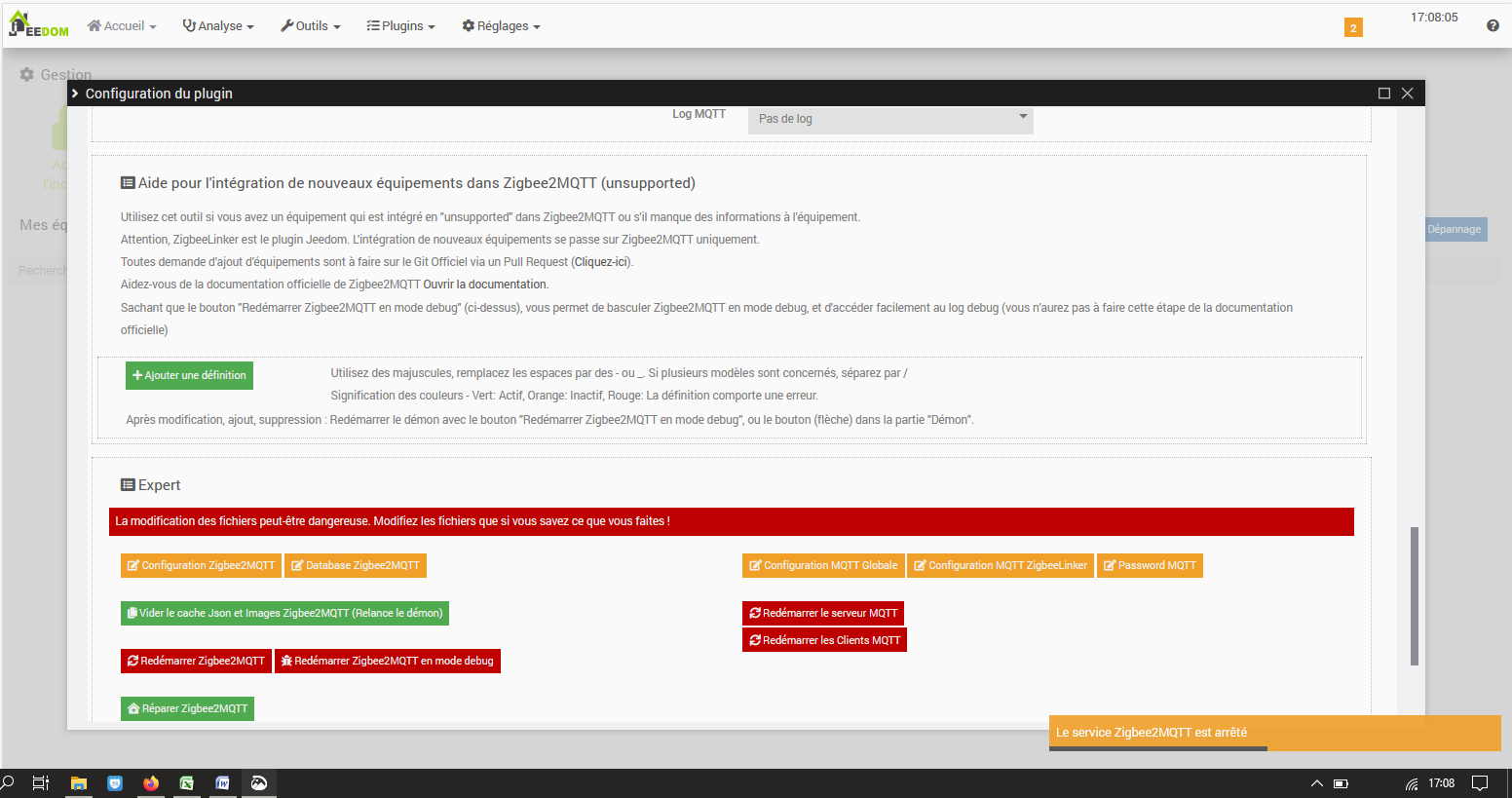The width and height of the screenshot is (1512, 798).
Task: Show hidden system tray icons
Action: pyautogui.click(x=1317, y=783)
